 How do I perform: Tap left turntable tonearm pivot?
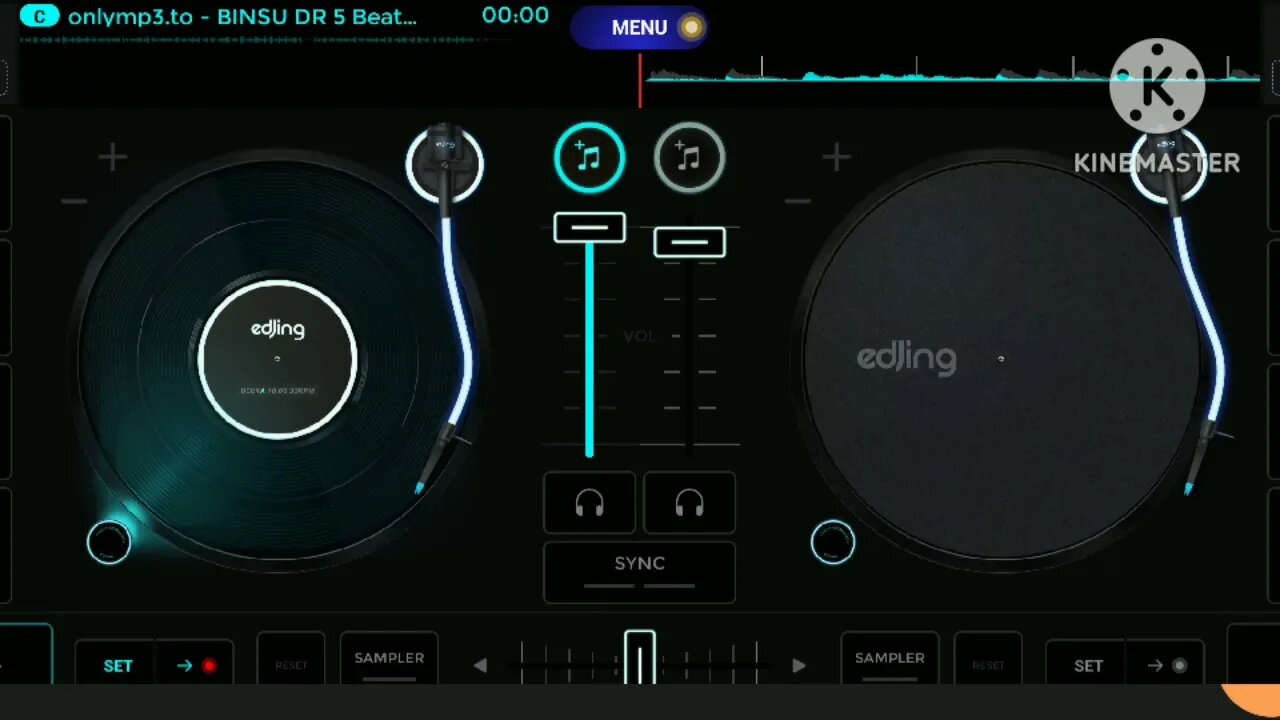click(445, 163)
